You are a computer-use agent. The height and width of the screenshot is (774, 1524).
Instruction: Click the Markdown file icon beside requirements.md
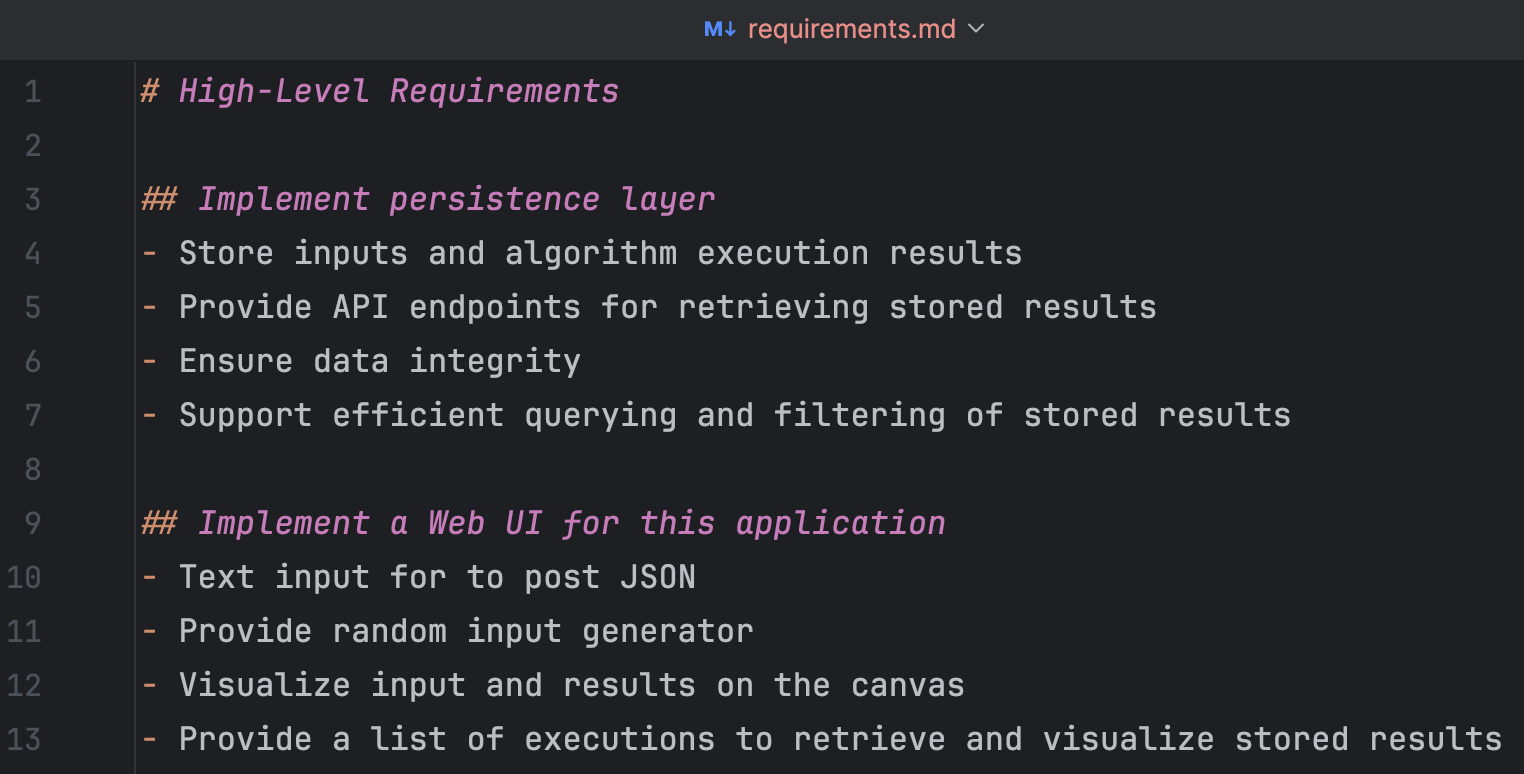pos(719,29)
